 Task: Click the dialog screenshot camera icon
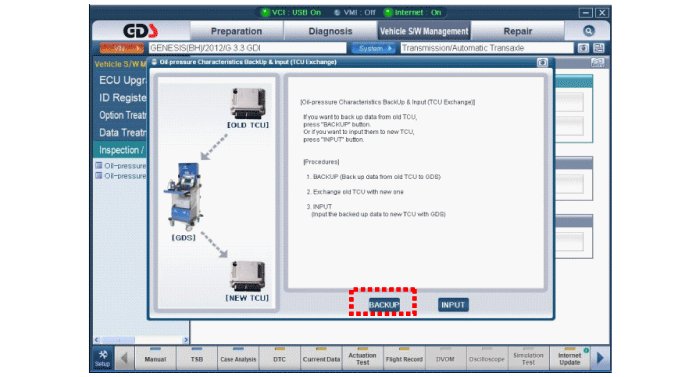point(542,63)
